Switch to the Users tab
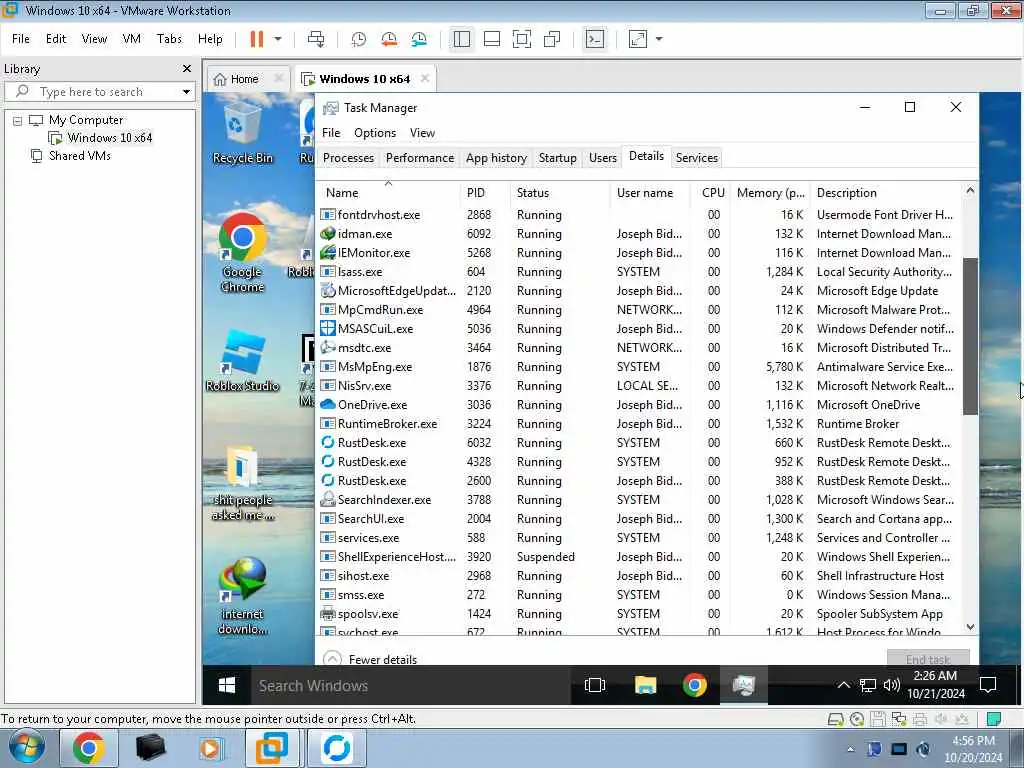Viewport: 1024px width, 768px height. [x=603, y=158]
